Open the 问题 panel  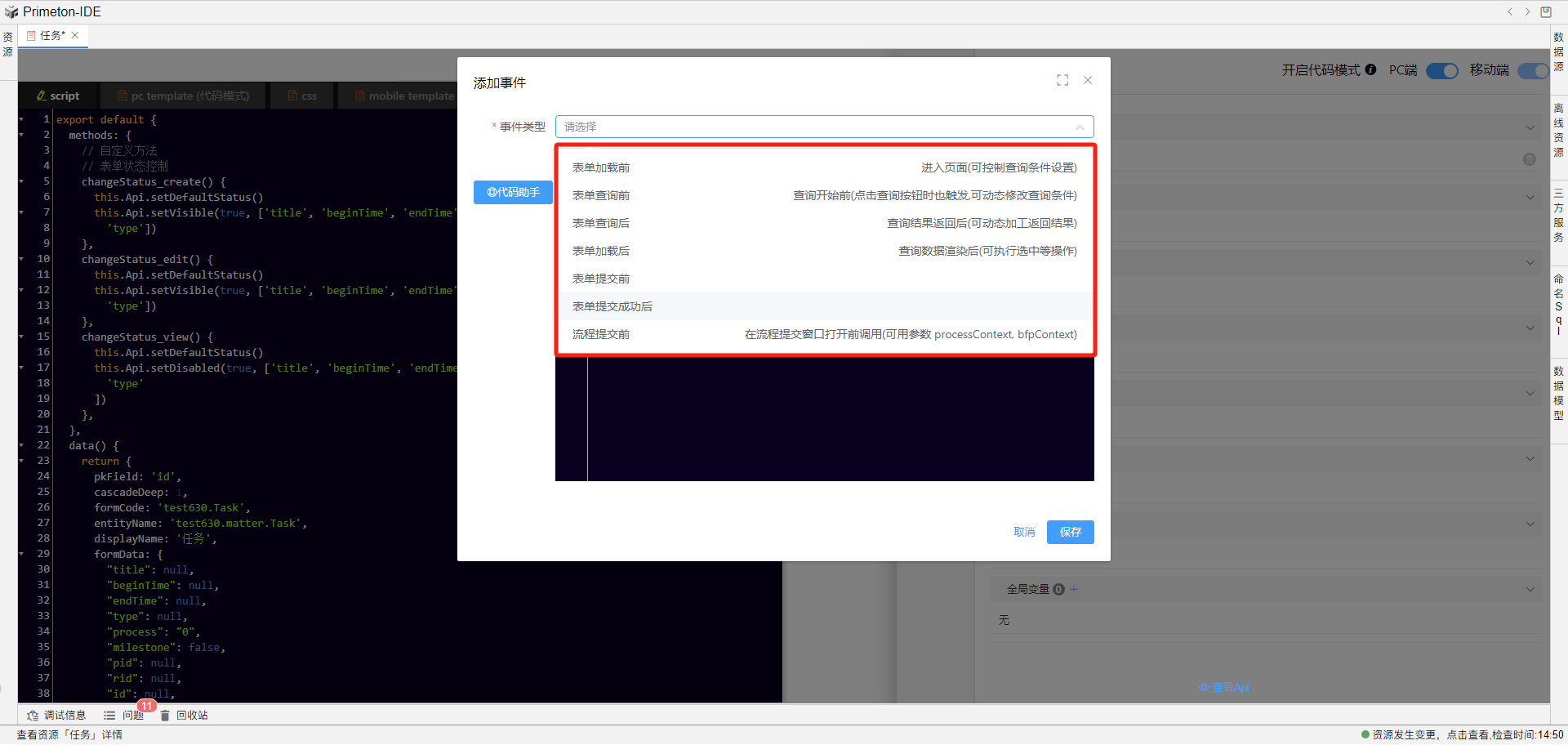[124, 715]
